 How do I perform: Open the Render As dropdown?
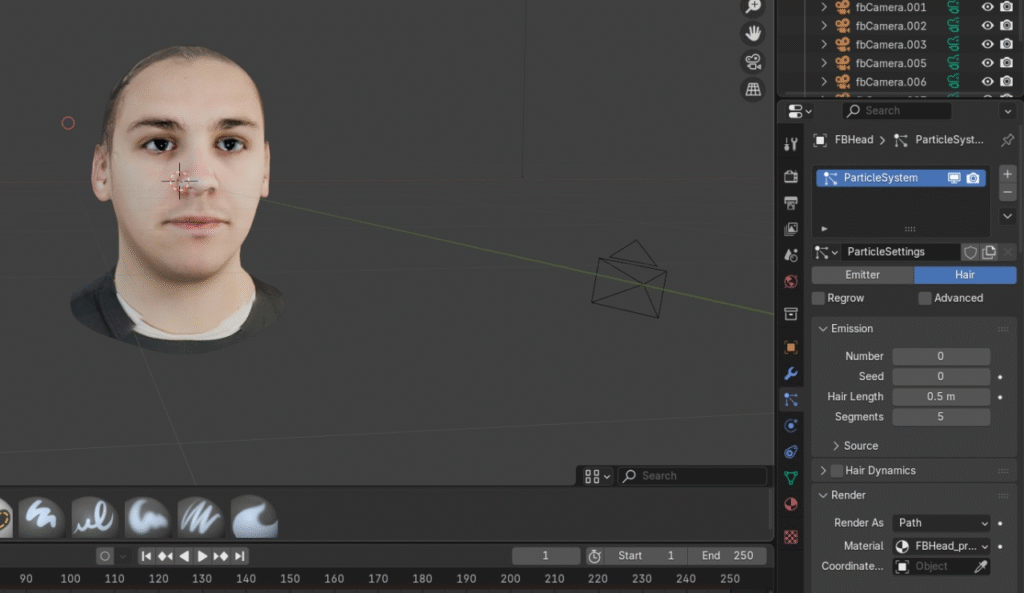pos(941,523)
